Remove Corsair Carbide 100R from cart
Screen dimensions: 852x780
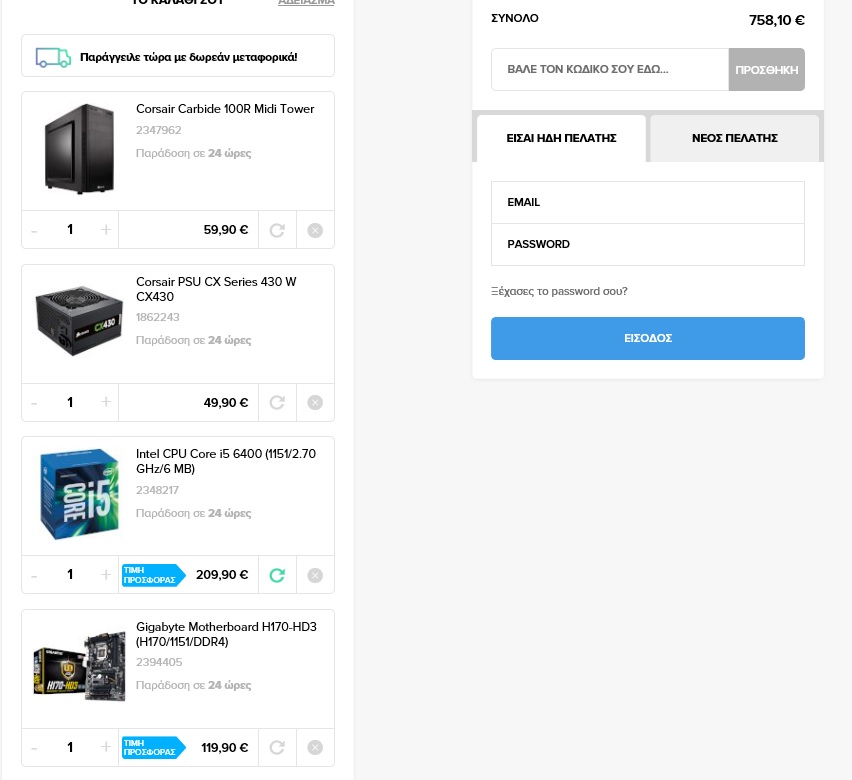[315, 230]
